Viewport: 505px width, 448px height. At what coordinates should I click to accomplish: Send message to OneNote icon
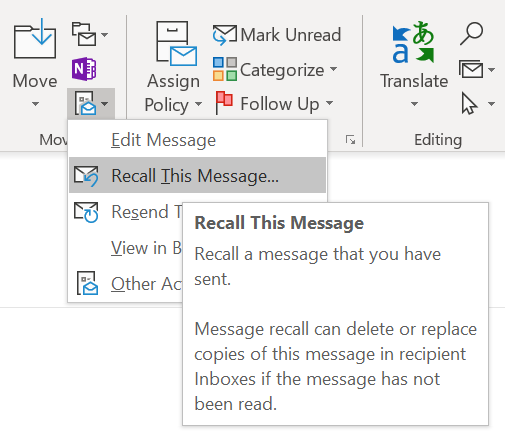click(x=84, y=69)
